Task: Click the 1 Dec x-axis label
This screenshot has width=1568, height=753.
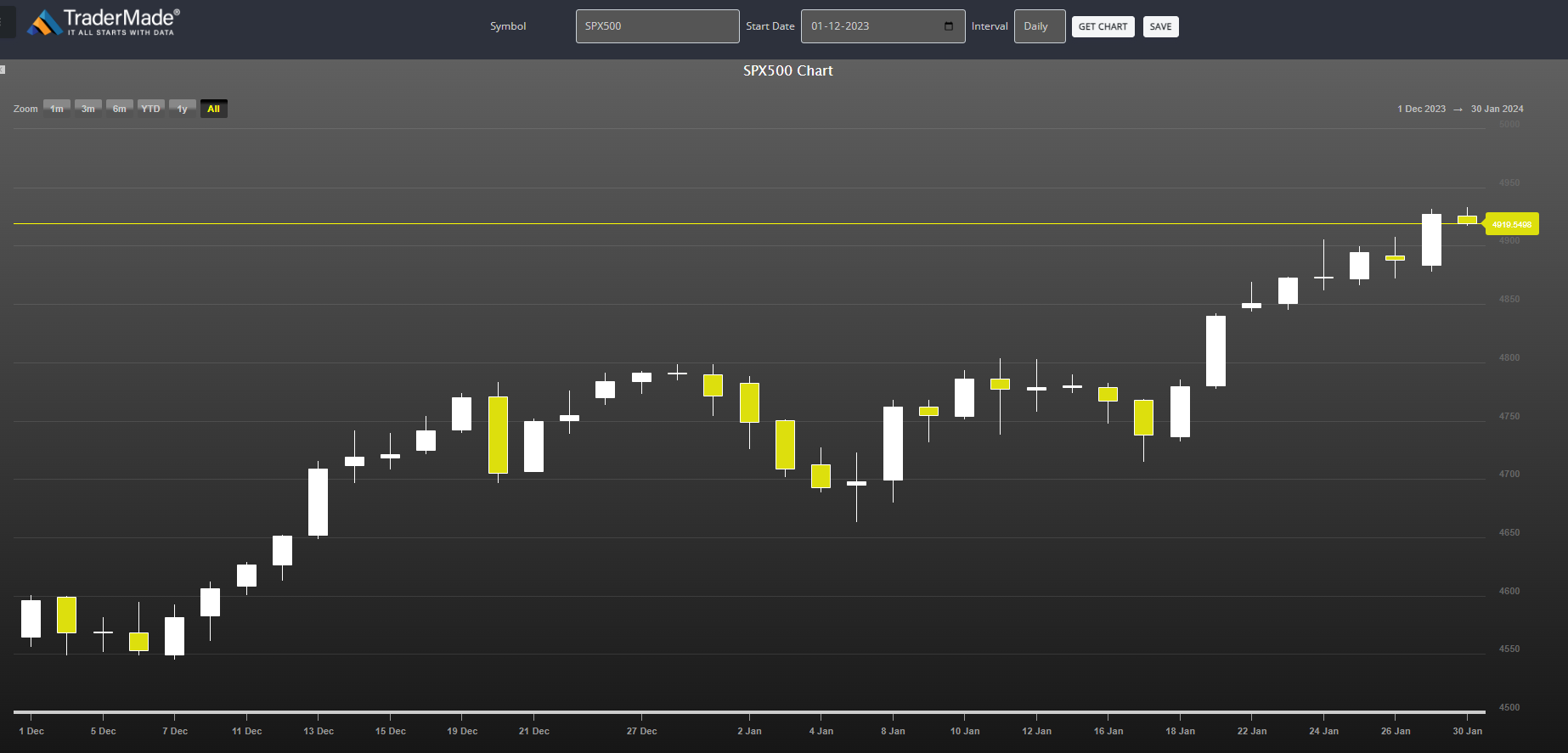Action: point(31,731)
